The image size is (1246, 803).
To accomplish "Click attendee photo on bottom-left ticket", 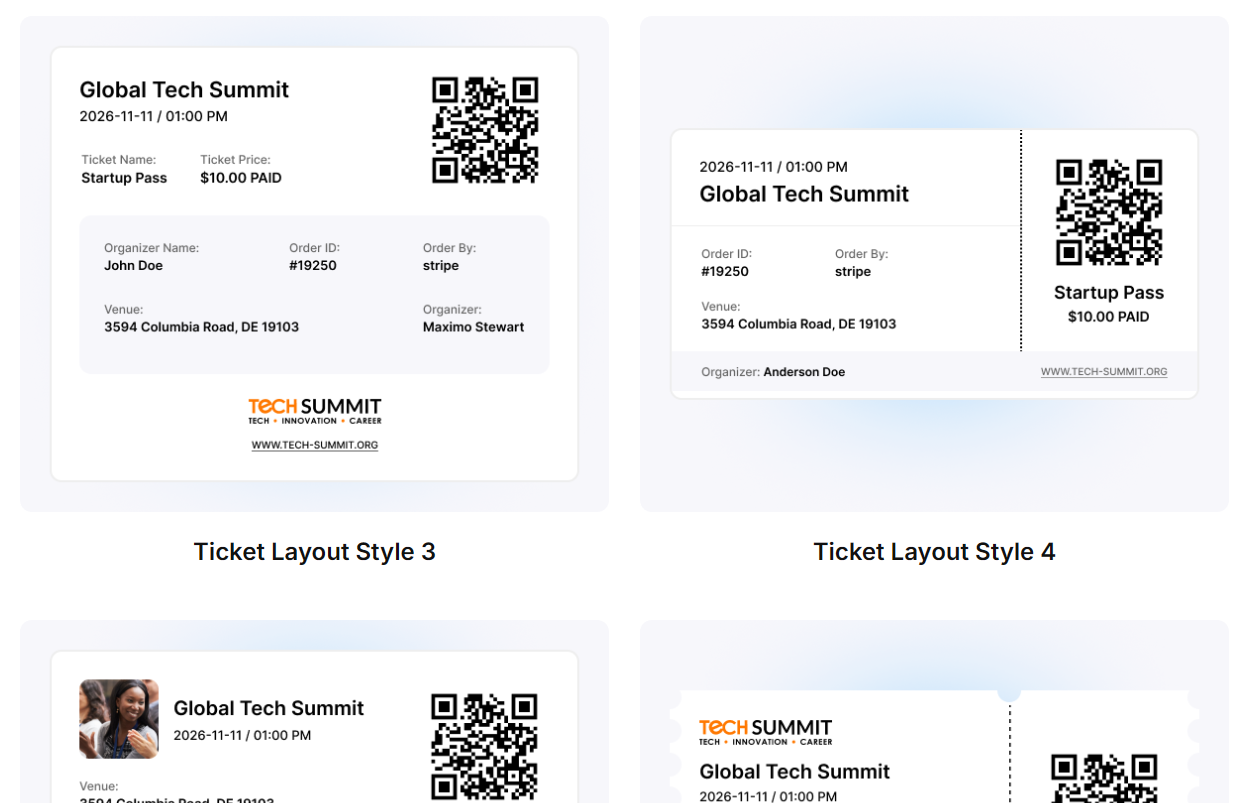I will click(x=119, y=719).
